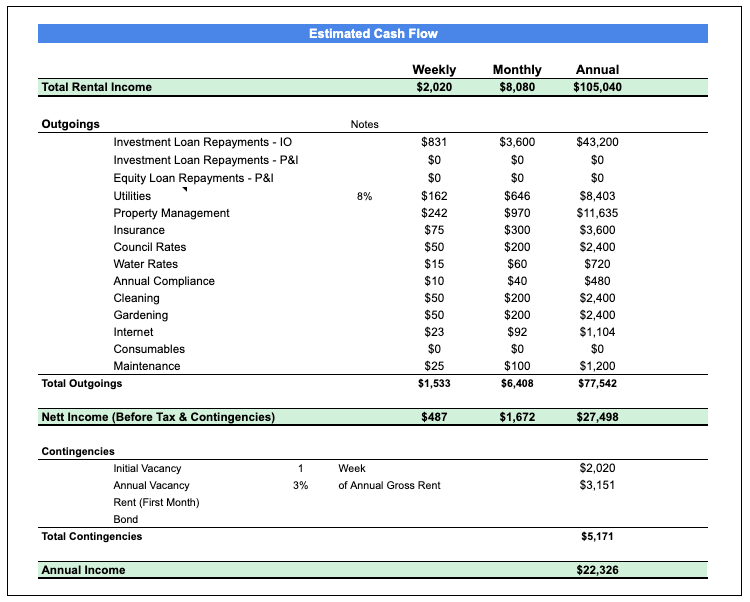750x602 pixels.
Task: Select the Property Management row label
Action: click(x=171, y=213)
